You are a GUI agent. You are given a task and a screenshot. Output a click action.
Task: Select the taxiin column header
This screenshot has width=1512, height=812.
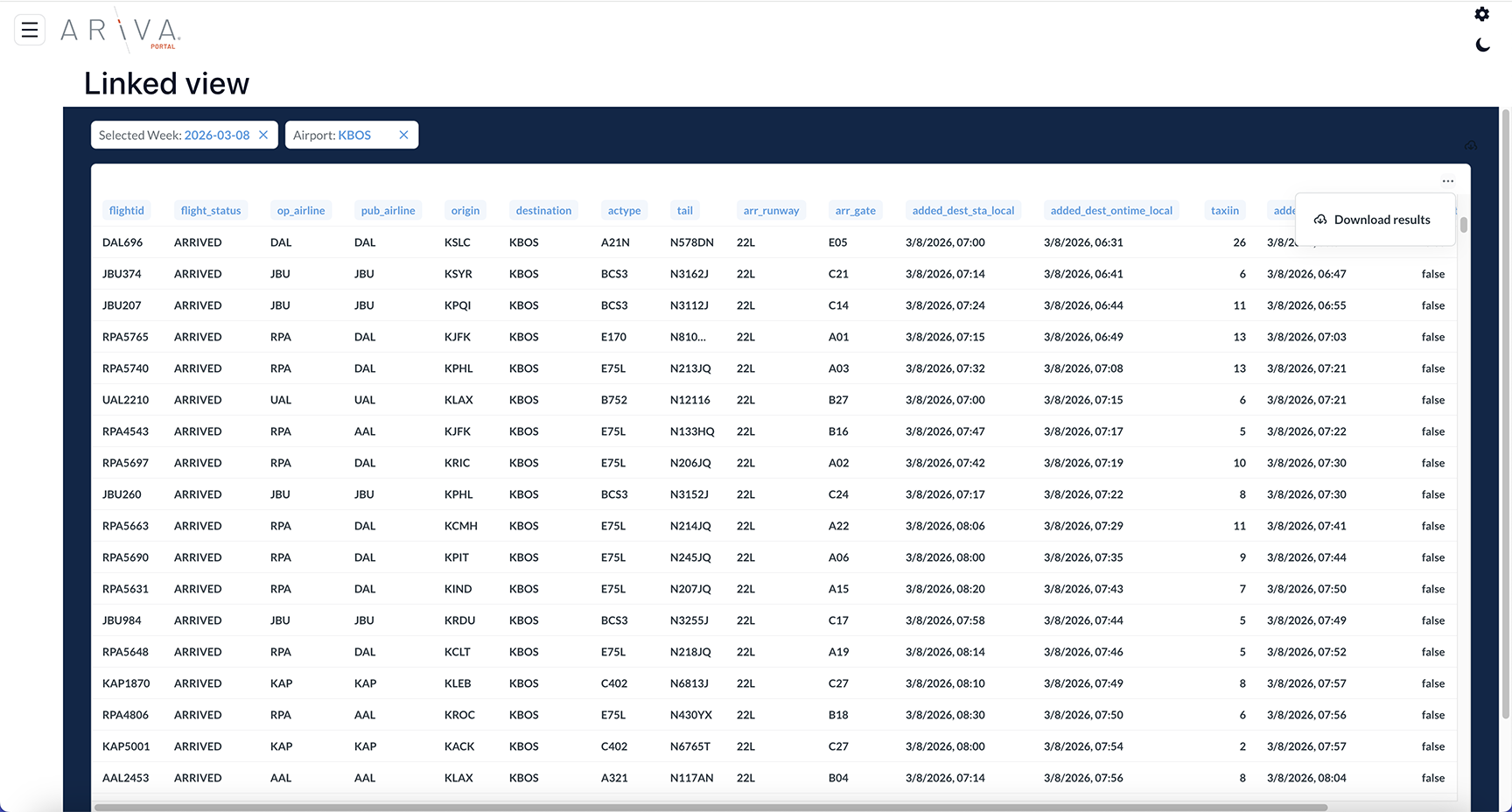pyautogui.click(x=1224, y=211)
